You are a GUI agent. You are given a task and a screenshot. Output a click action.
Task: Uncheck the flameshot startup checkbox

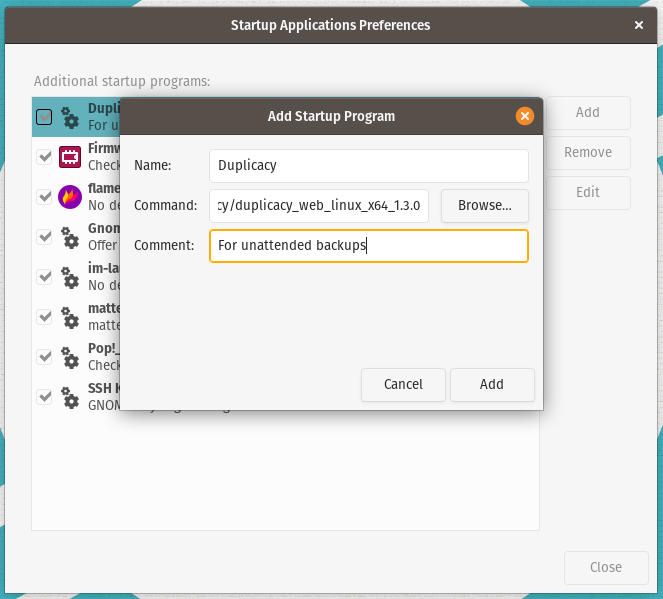tap(44, 197)
